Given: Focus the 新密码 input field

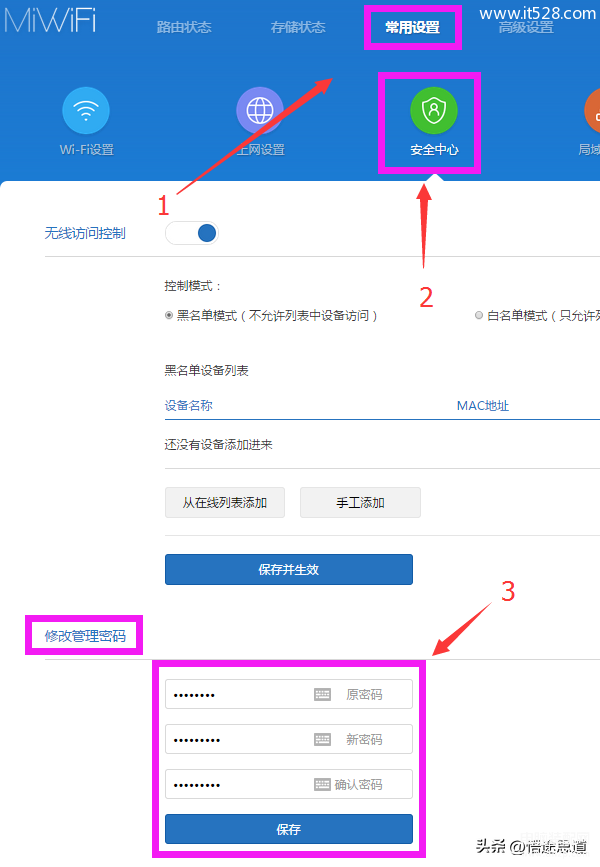Looking at the screenshot, I should click(289, 739).
